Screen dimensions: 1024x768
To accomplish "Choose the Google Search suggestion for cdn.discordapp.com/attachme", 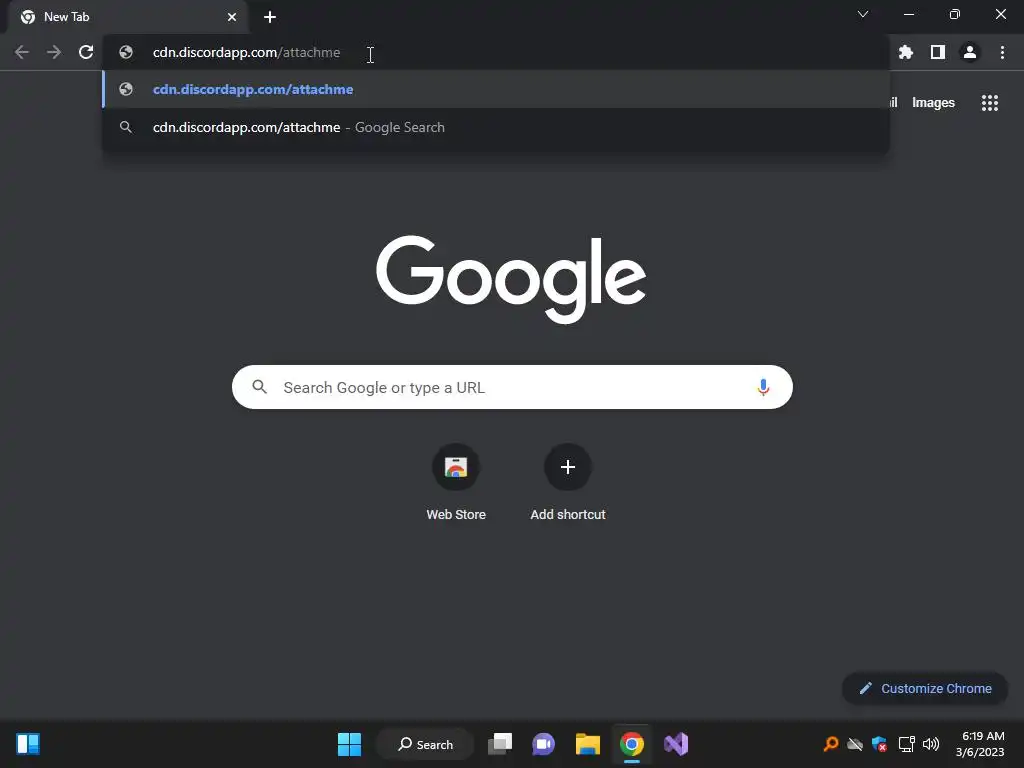I will (x=496, y=127).
